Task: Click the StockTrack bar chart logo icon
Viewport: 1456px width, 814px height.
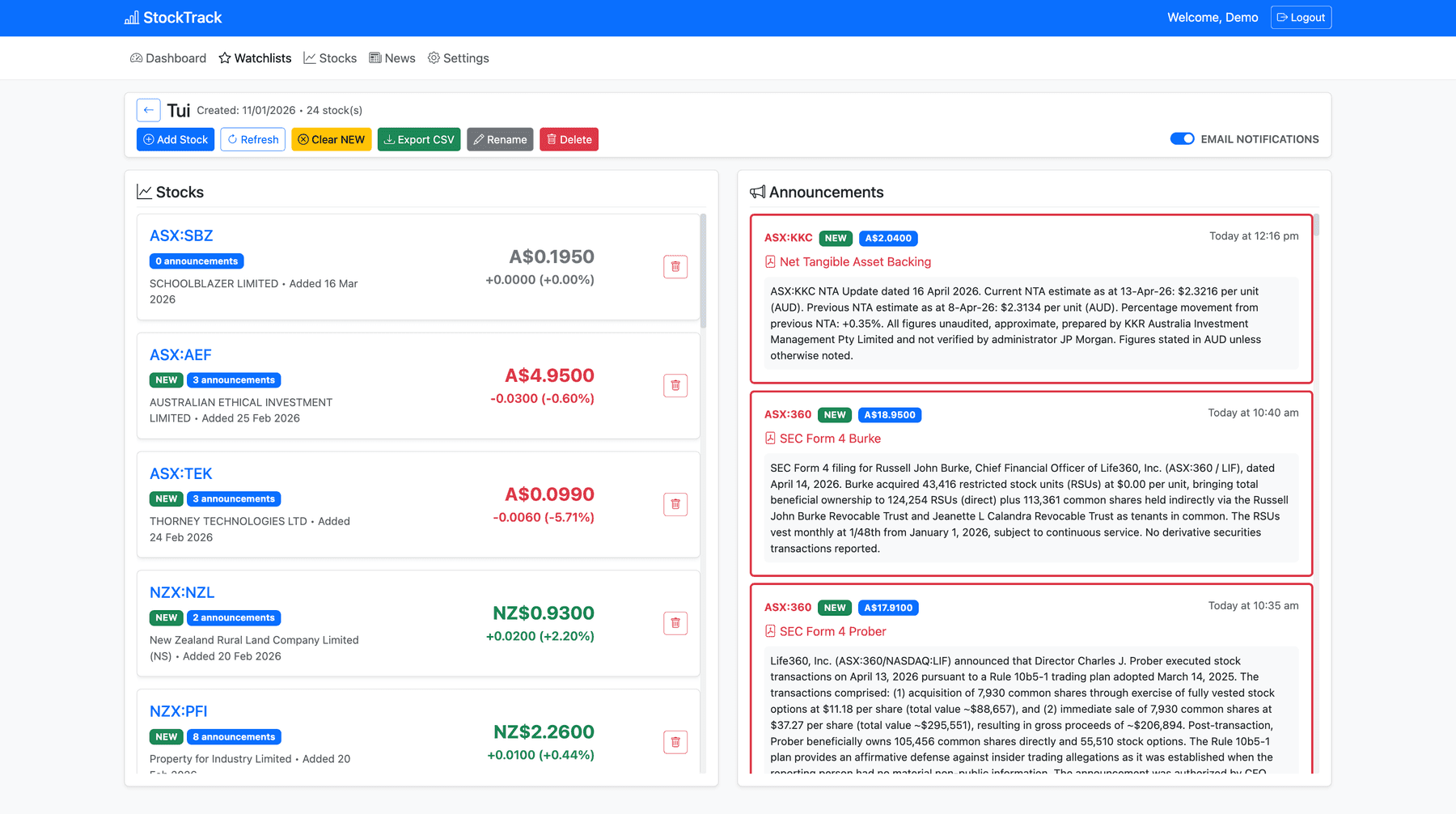Action: [x=131, y=18]
